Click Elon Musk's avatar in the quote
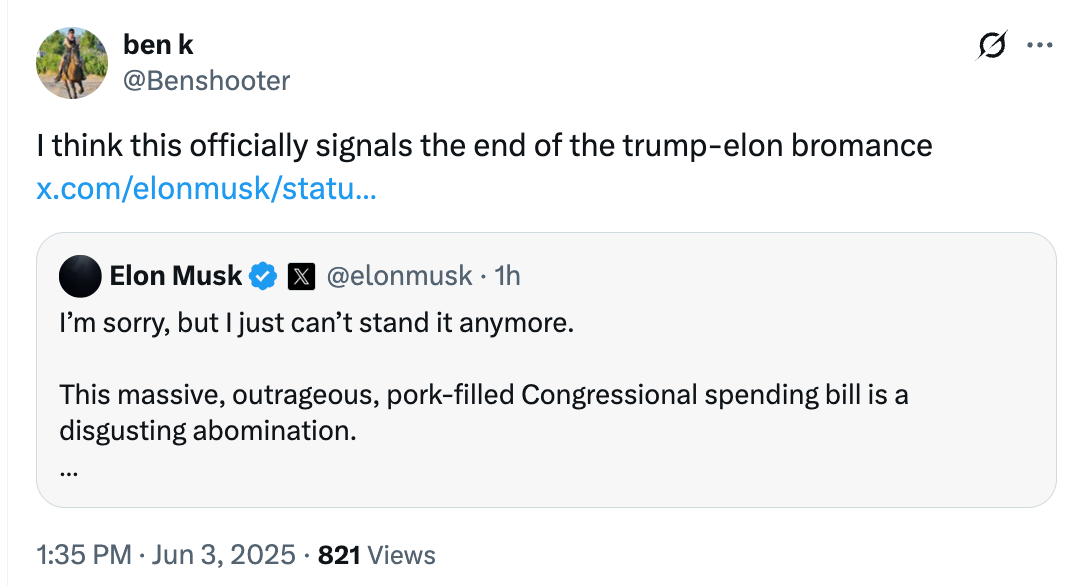Viewport: 1070px width, 586px height. [x=80, y=276]
